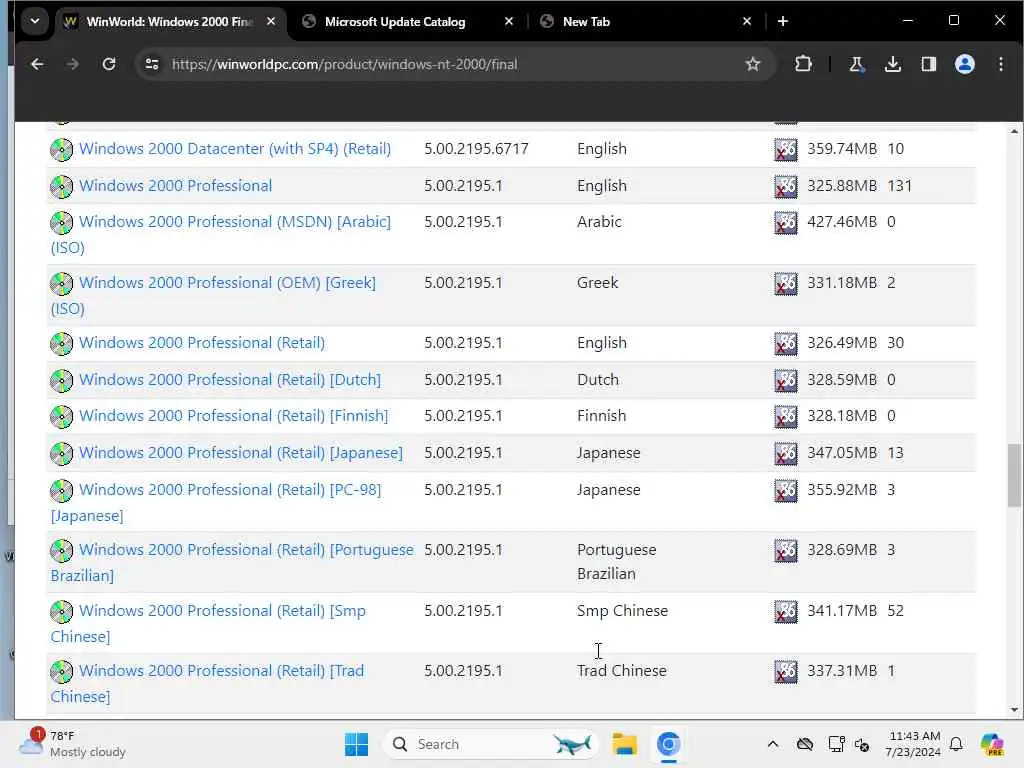
Task: Select the 427.46MB size text
Action: point(842,222)
